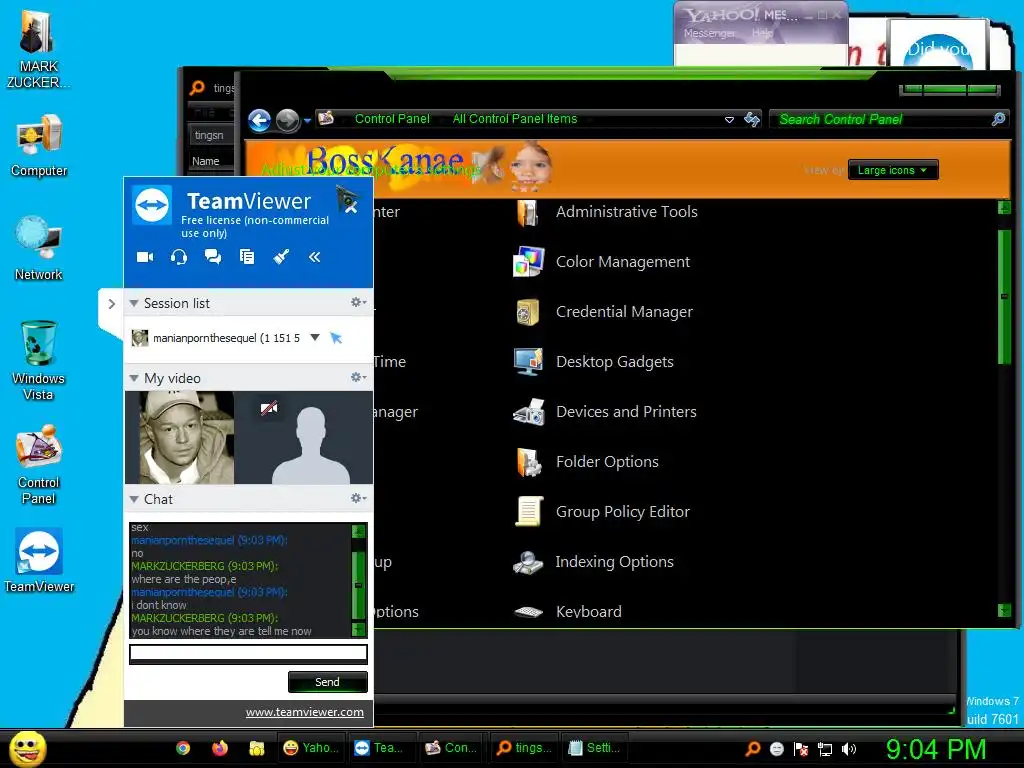Open the Windows Vista recycle bin icon

(39, 360)
